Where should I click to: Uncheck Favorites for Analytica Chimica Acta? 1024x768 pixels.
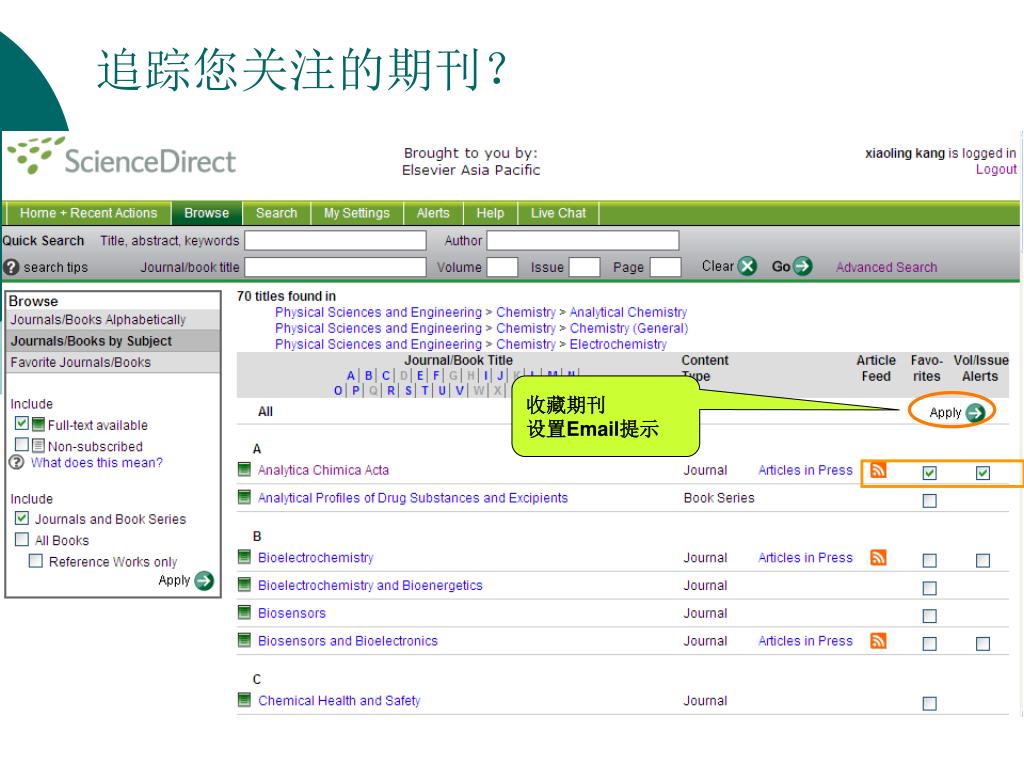point(929,473)
